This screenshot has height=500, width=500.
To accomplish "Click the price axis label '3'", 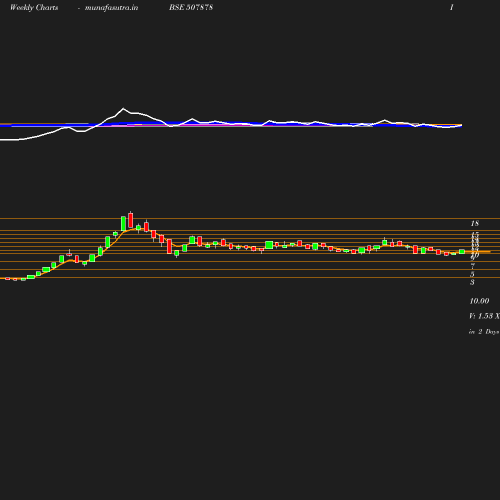I will click(472, 282).
